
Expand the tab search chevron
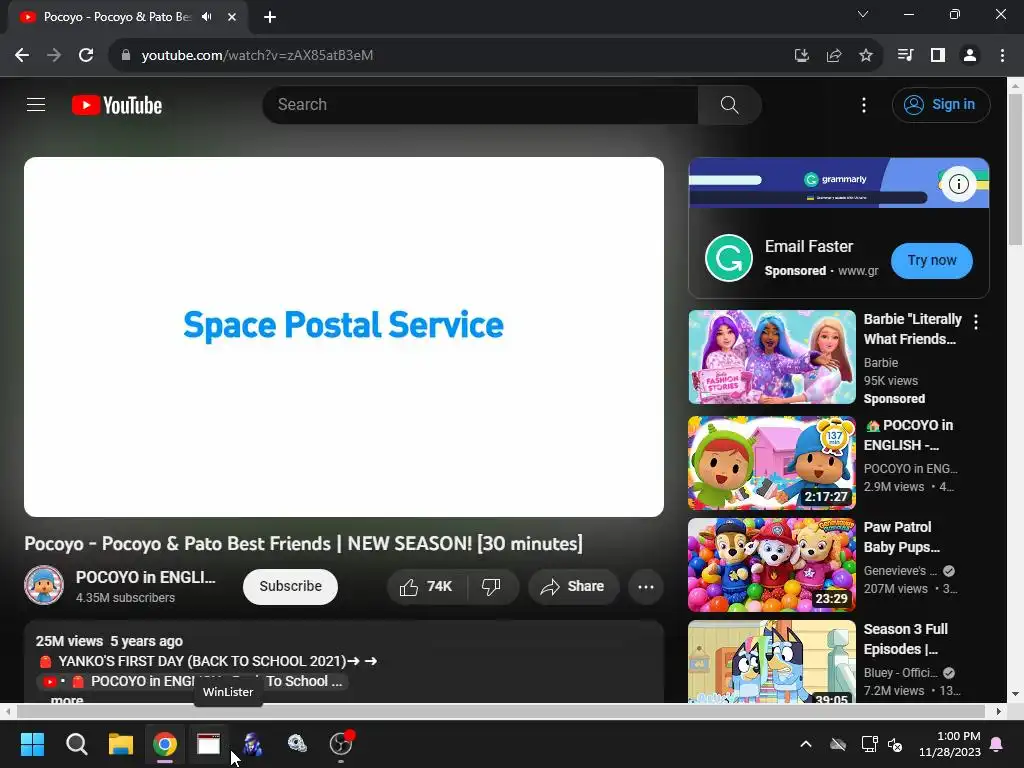tap(863, 14)
